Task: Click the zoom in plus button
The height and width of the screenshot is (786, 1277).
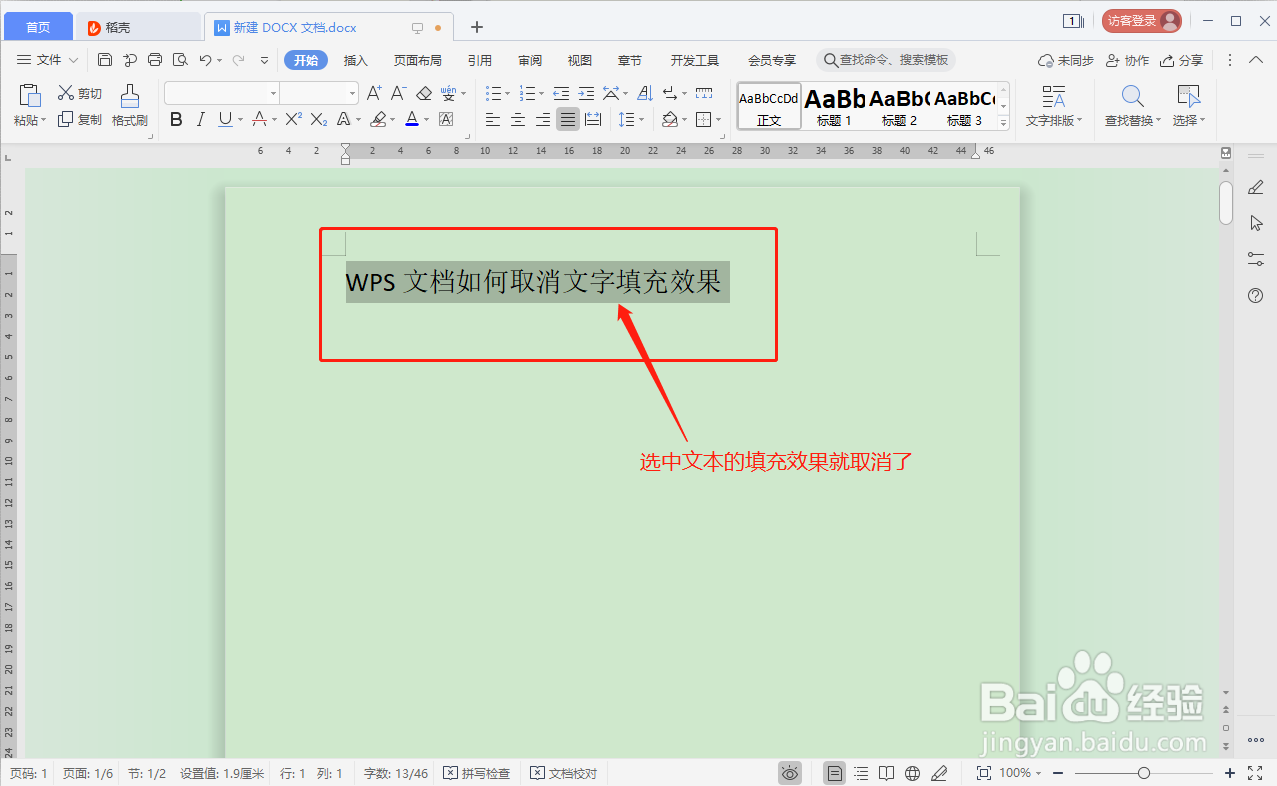Action: (x=1230, y=773)
